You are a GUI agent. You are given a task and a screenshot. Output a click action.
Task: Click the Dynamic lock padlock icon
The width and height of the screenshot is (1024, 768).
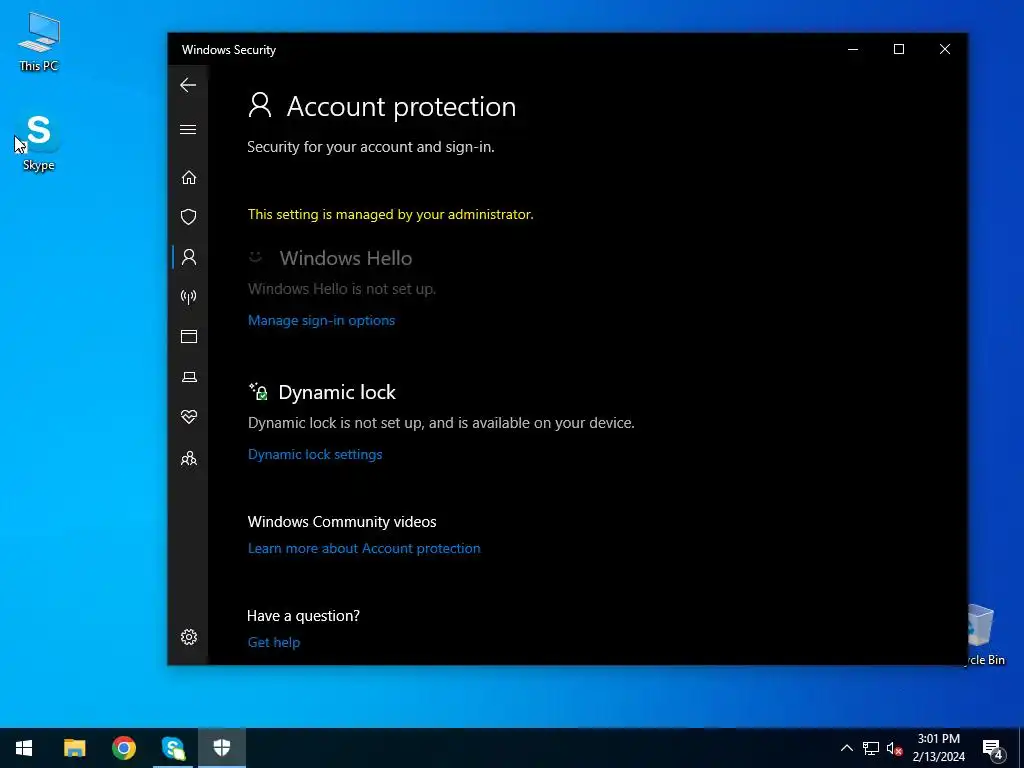[259, 391]
